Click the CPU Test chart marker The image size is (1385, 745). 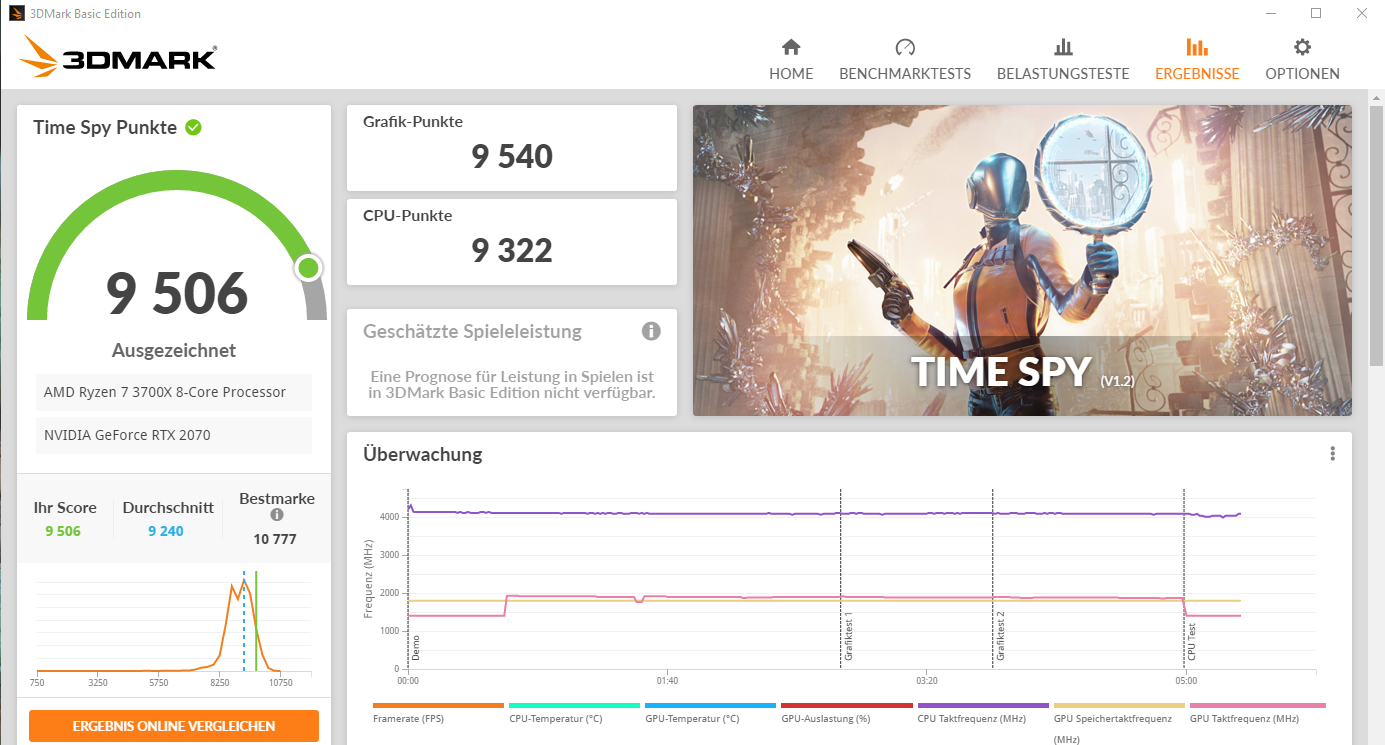click(1192, 641)
